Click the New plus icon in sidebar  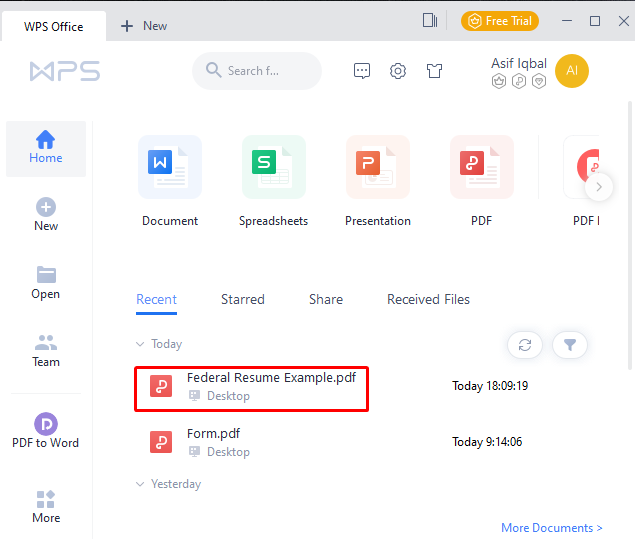(x=46, y=207)
